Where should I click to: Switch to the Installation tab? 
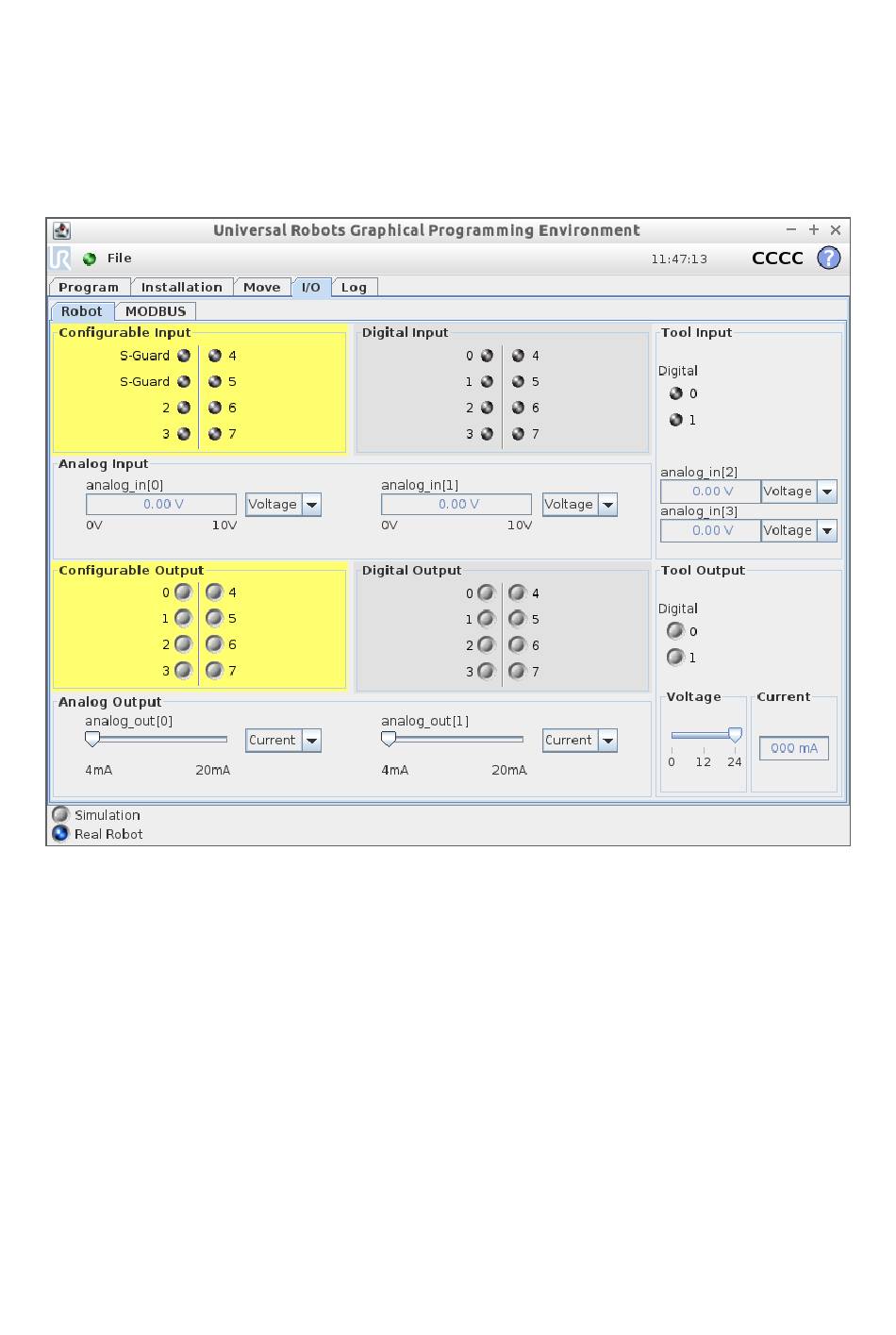(182, 287)
